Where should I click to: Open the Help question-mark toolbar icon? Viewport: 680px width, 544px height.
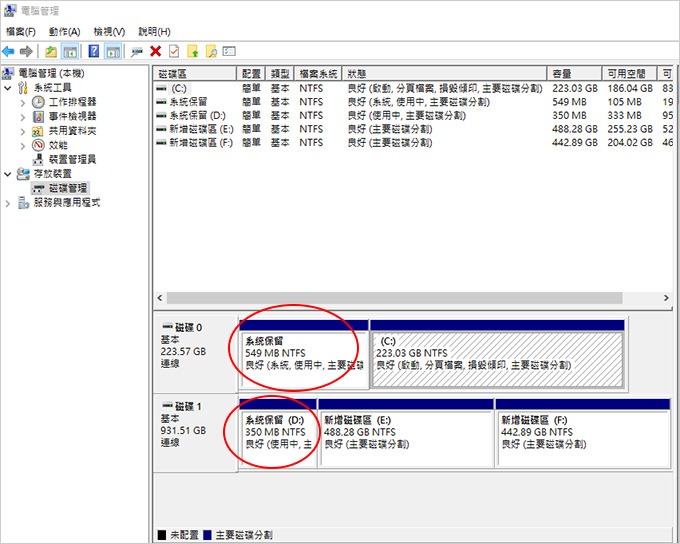coord(94,52)
